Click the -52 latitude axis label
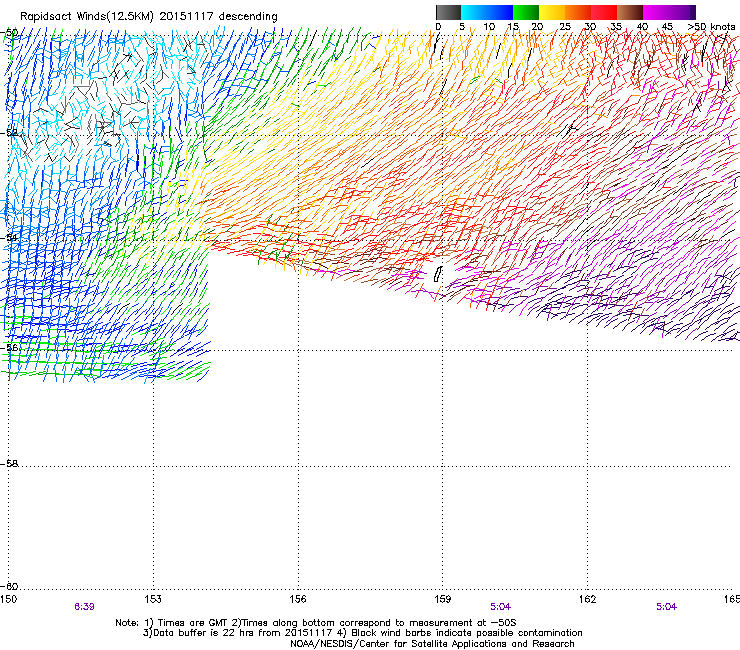This screenshot has width=740, height=650. point(9,133)
